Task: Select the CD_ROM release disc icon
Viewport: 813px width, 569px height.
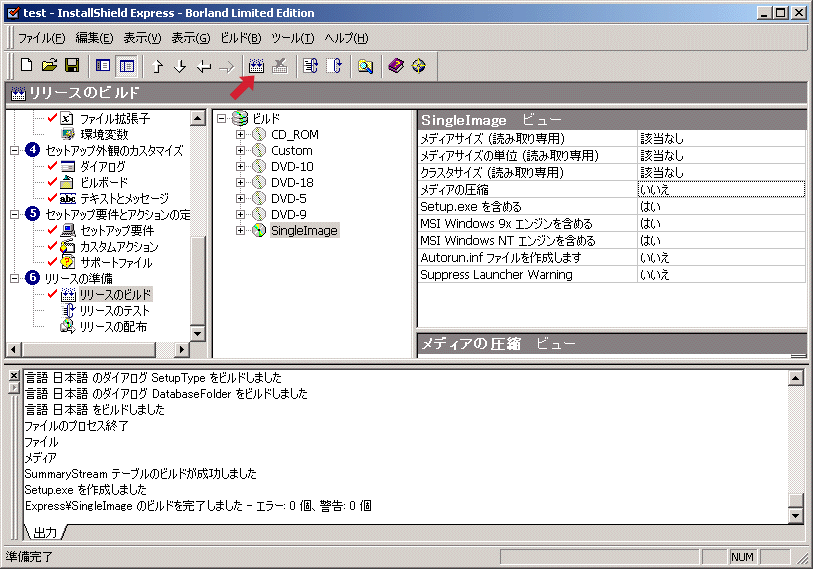Action: [x=259, y=135]
